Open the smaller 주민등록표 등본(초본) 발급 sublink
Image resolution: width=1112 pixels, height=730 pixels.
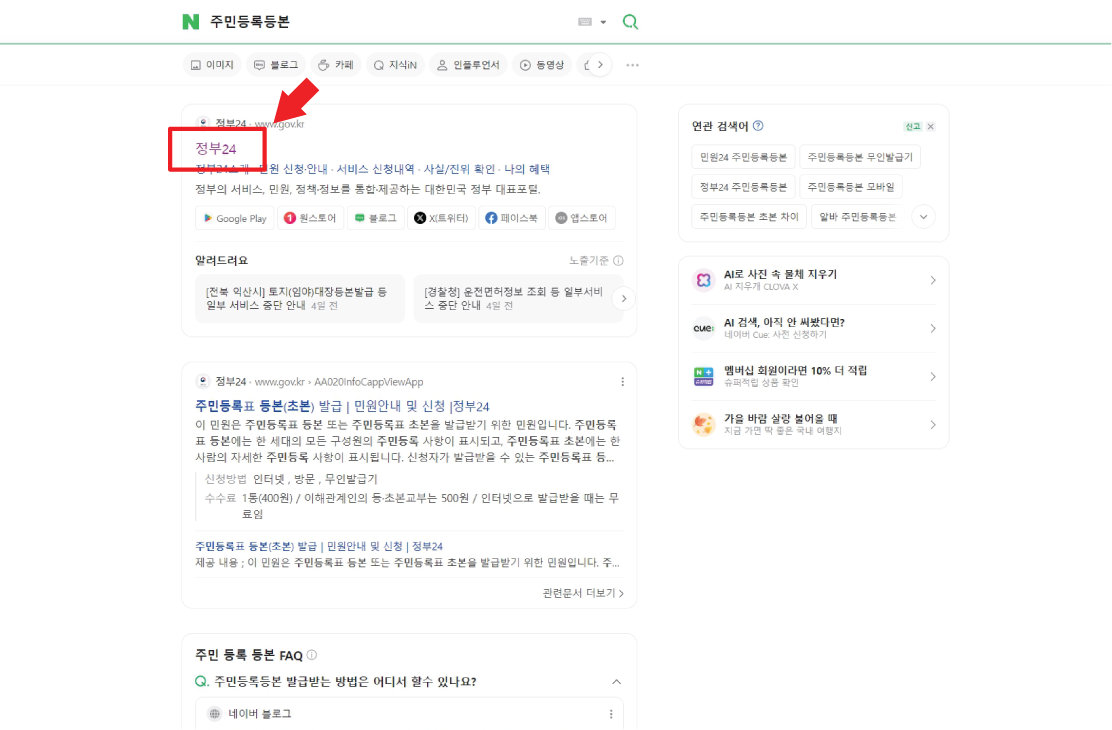click(x=318, y=546)
